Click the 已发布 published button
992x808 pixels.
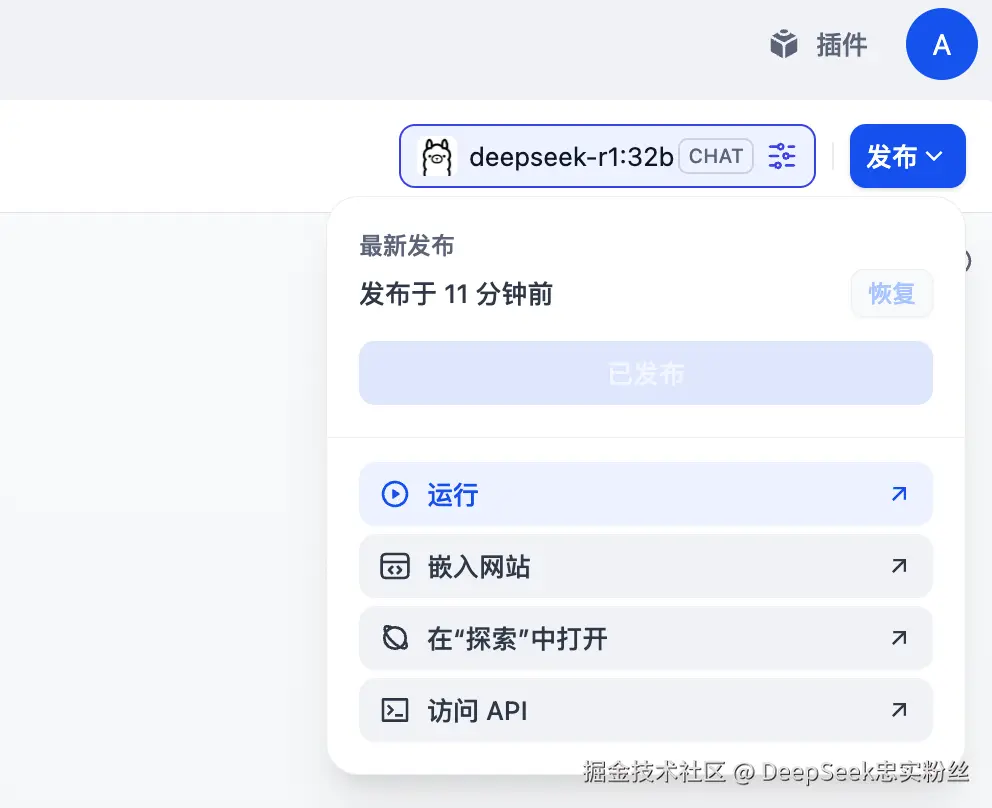[x=645, y=373]
